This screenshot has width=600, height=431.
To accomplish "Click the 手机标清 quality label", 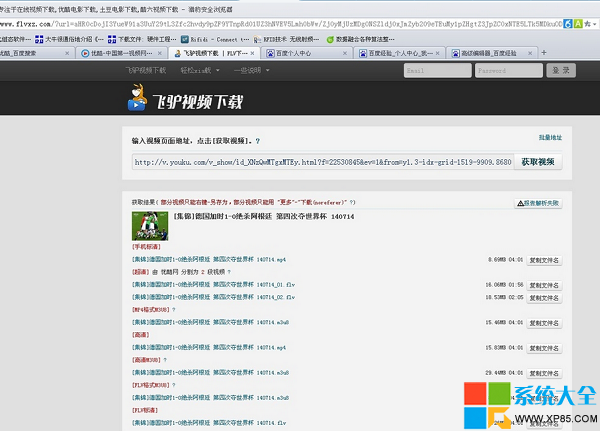I will pyautogui.click(x=146, y=247).
